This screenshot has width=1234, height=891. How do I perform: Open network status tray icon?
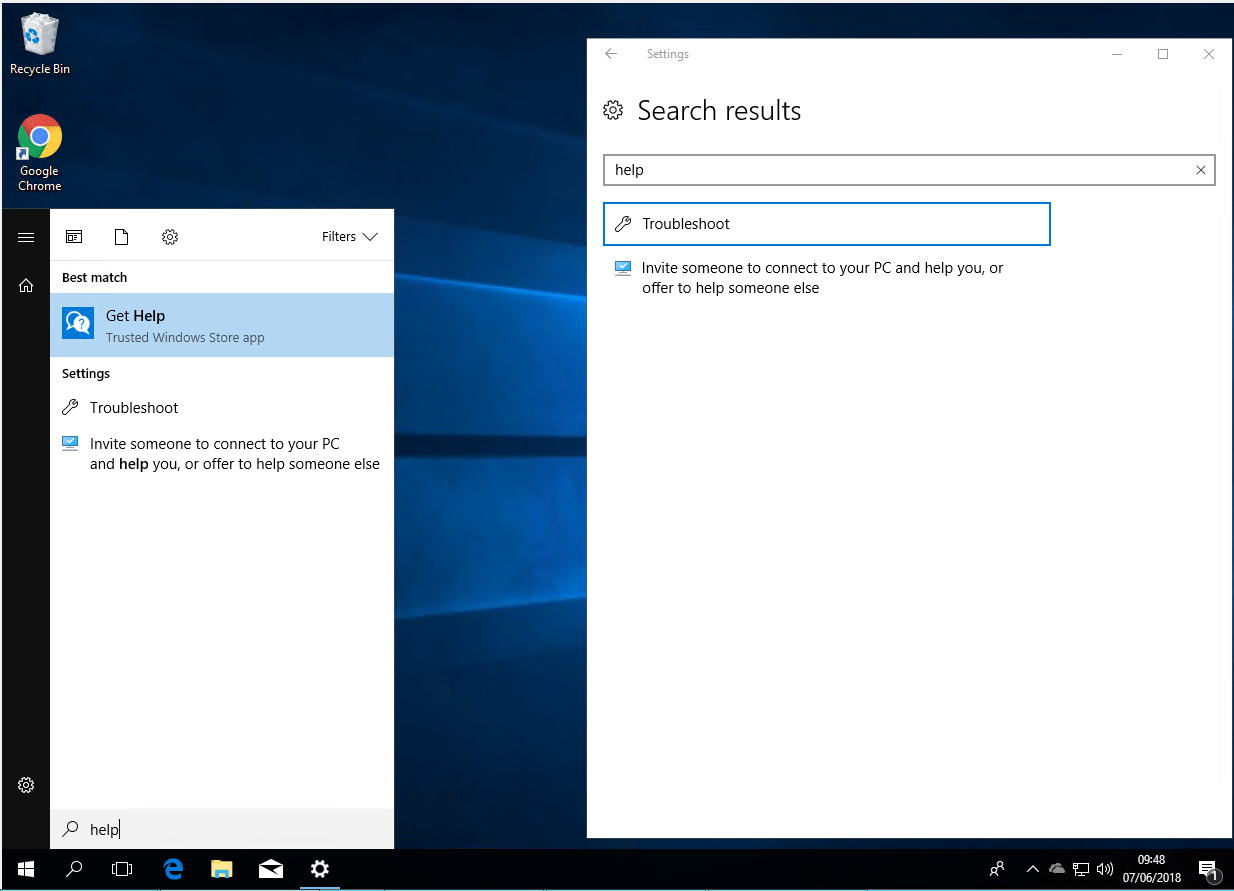coord(1081,869)
